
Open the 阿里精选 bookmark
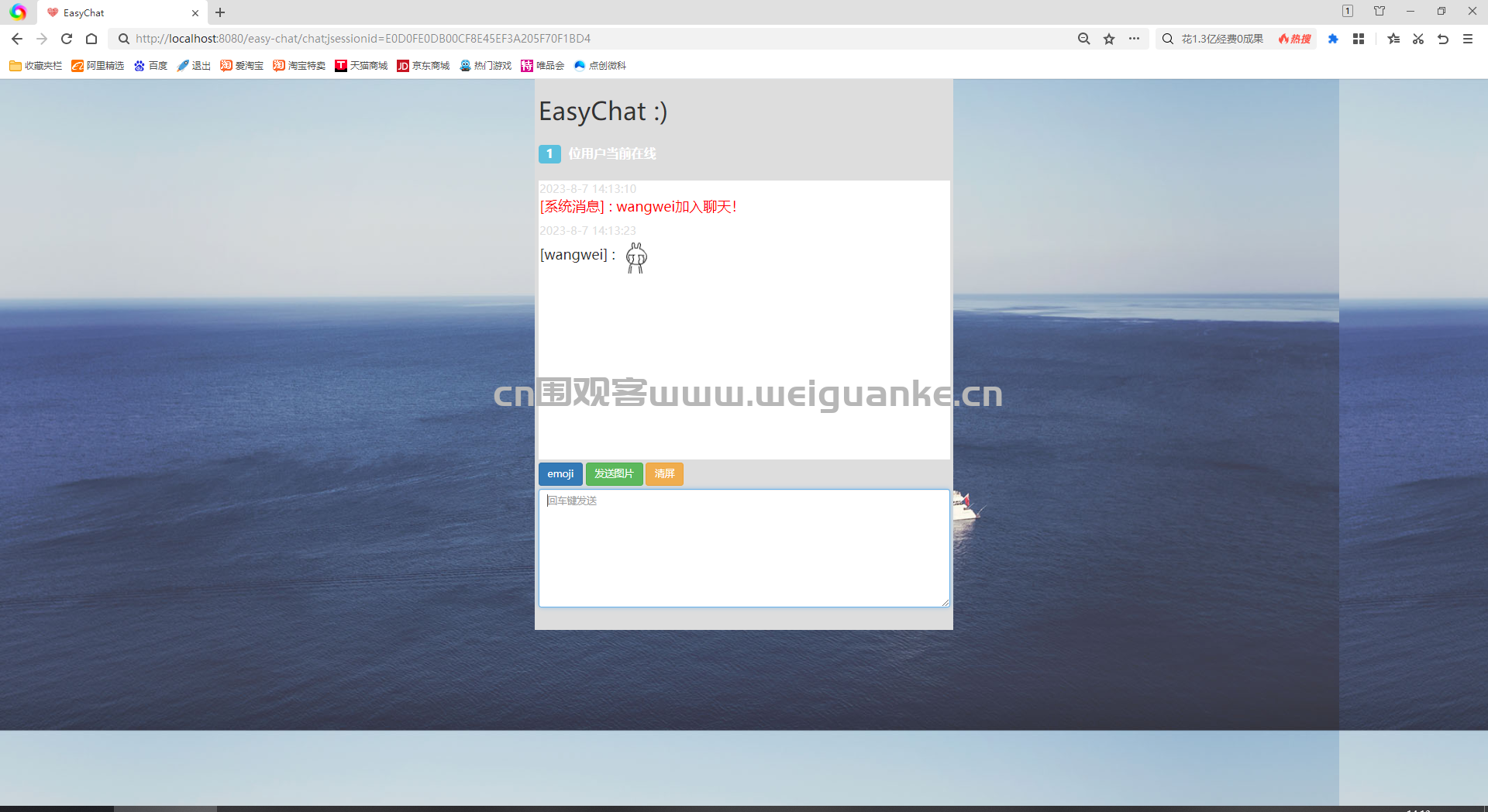pos(98,66)
